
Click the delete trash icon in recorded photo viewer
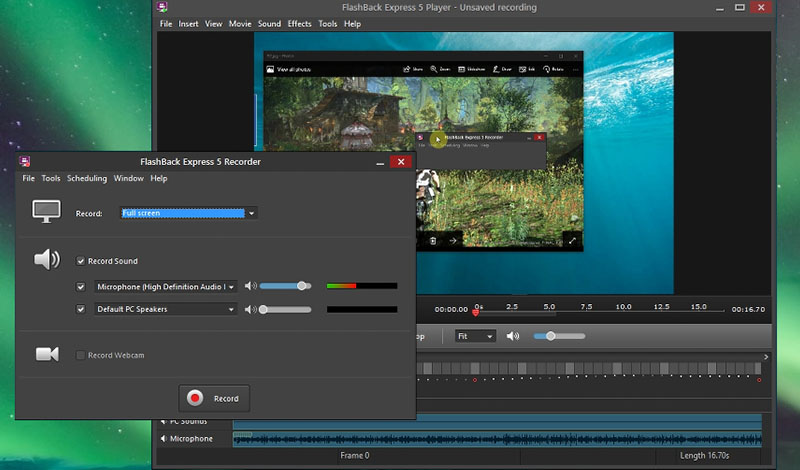tap(433, 240)
